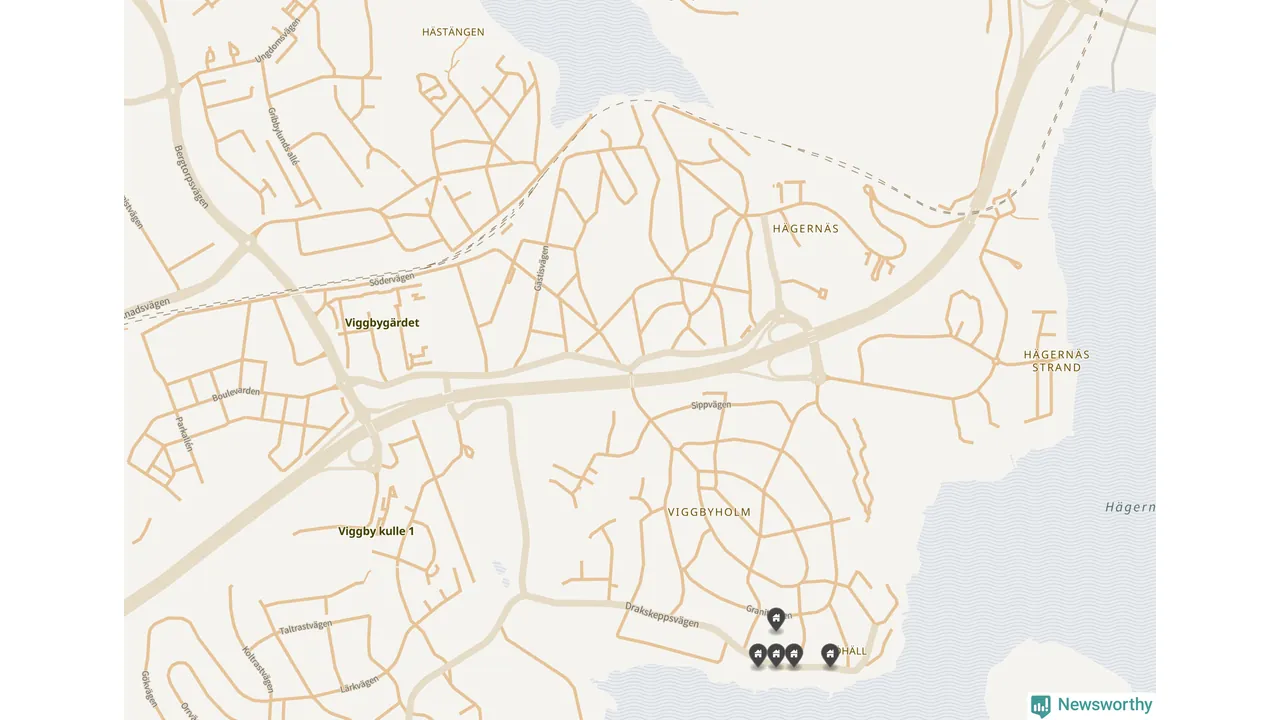Click the HÄGERNÄS district label

[x=806, y=229]
